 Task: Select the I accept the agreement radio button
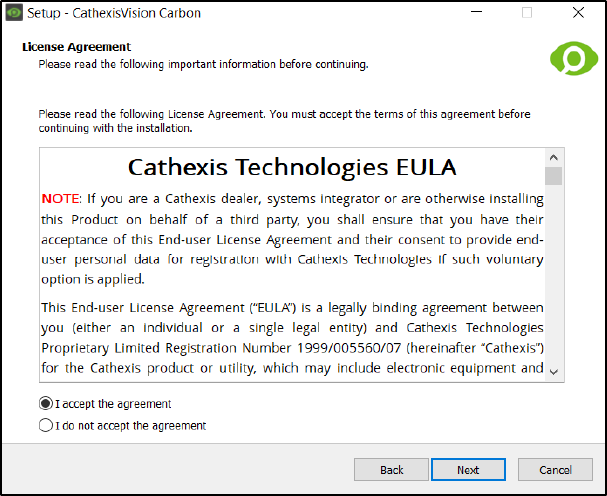pyautogui.click(x=46, y=403)
